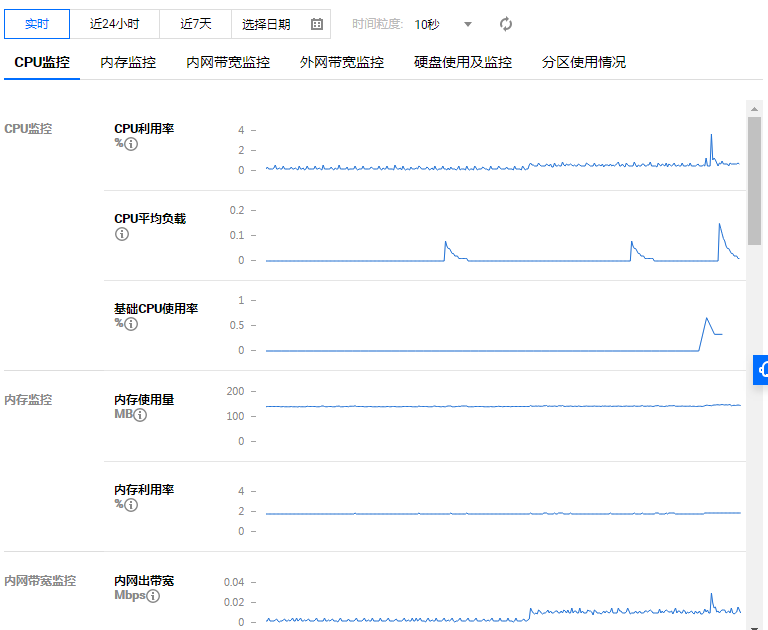Switch to the 外网带宽监控 tab
This screenshot has width=768, height=630.
342,63
